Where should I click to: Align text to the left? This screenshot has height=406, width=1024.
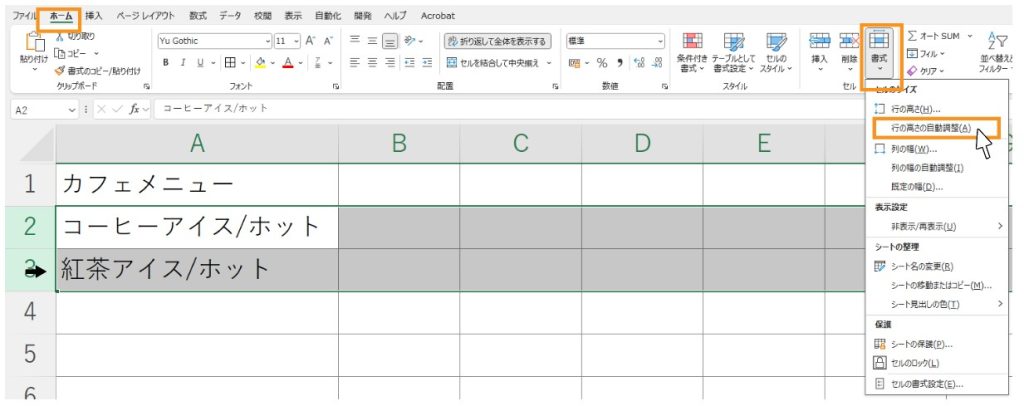pyautogui.click(x=355, y=63)
